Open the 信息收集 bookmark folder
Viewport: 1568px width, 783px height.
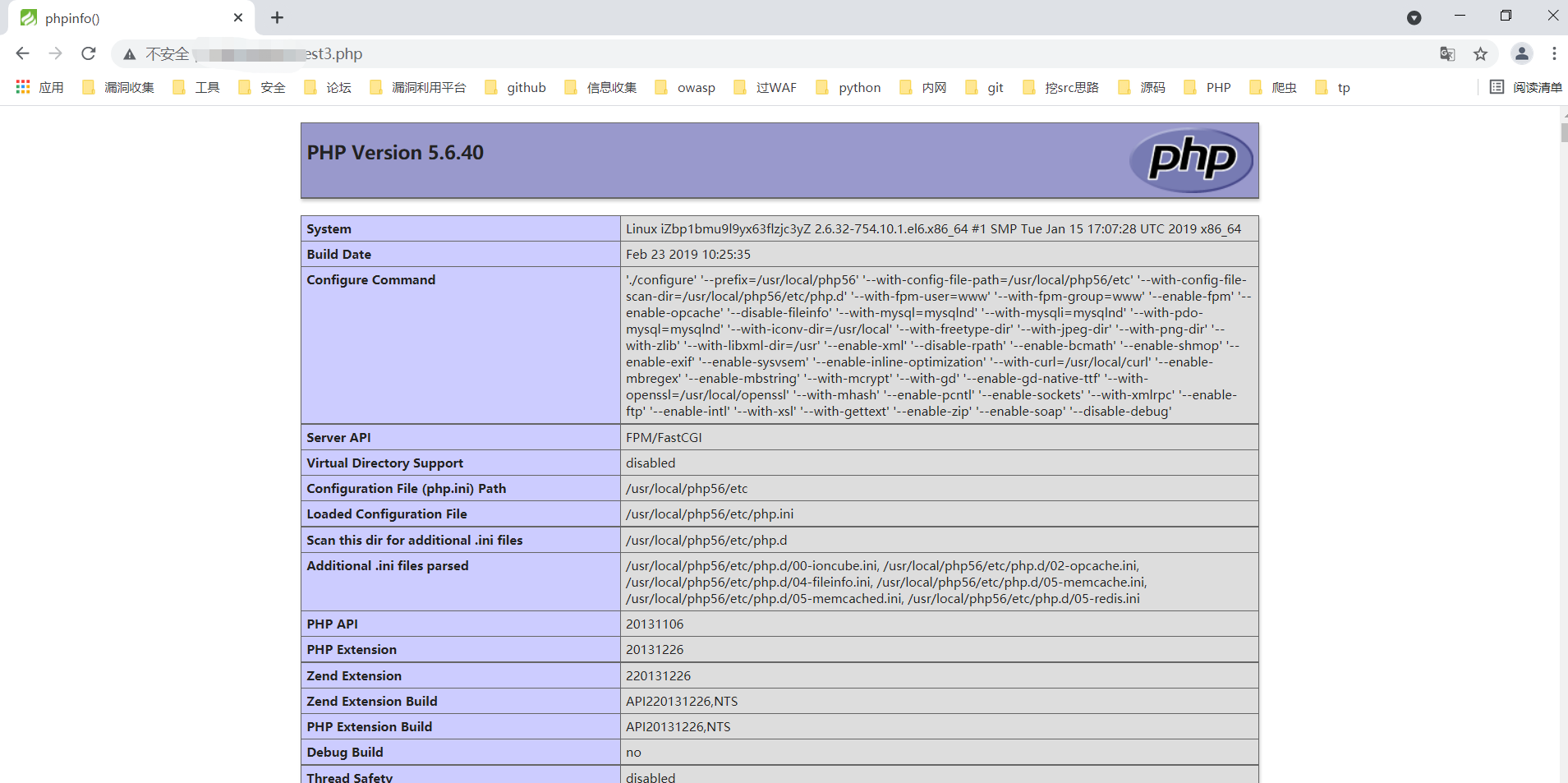click(600, 87)
